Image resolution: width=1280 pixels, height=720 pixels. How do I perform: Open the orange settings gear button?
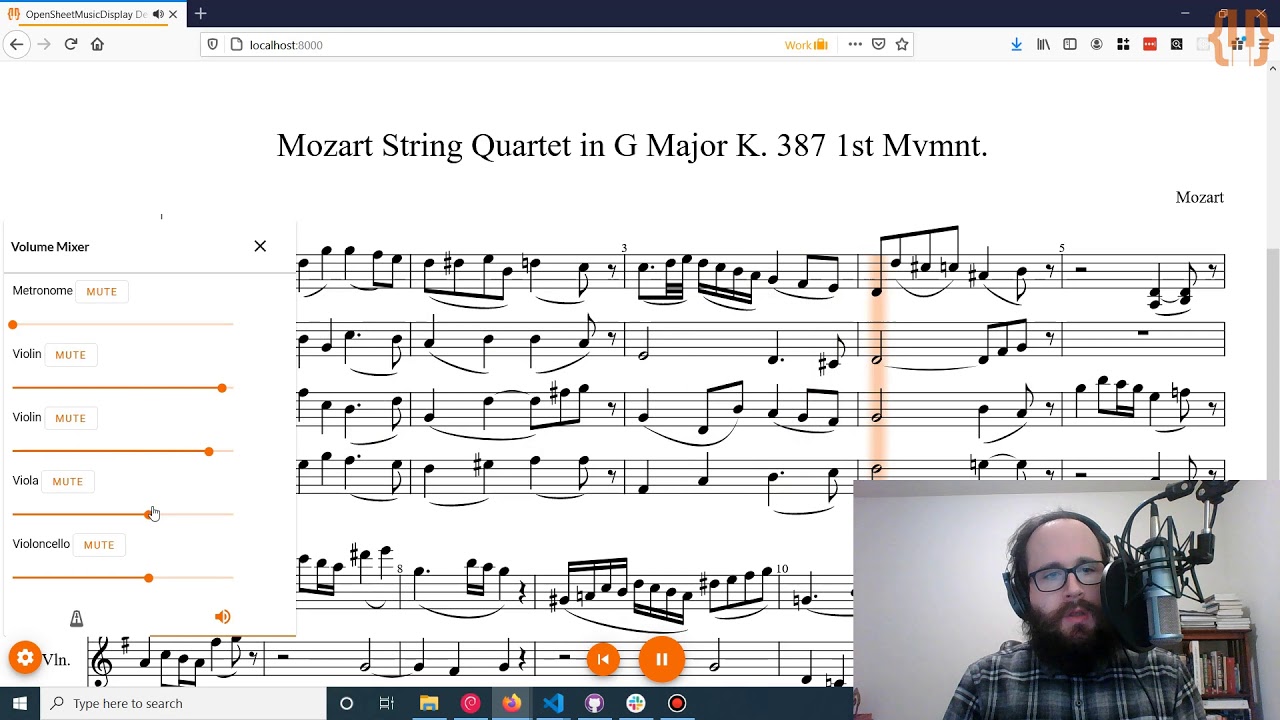coord(25,657)
